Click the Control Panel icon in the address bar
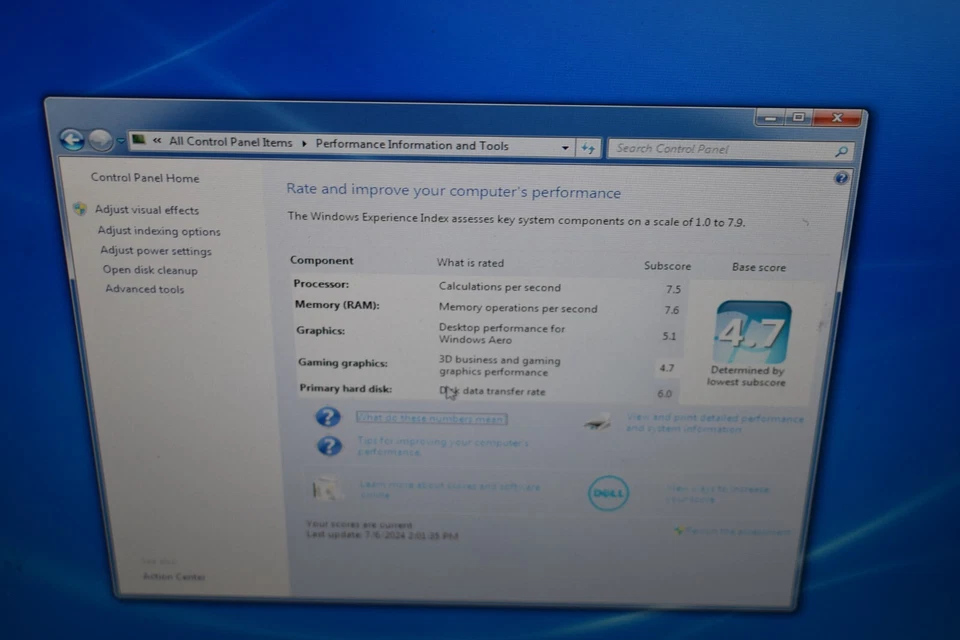 pos(138,142)
